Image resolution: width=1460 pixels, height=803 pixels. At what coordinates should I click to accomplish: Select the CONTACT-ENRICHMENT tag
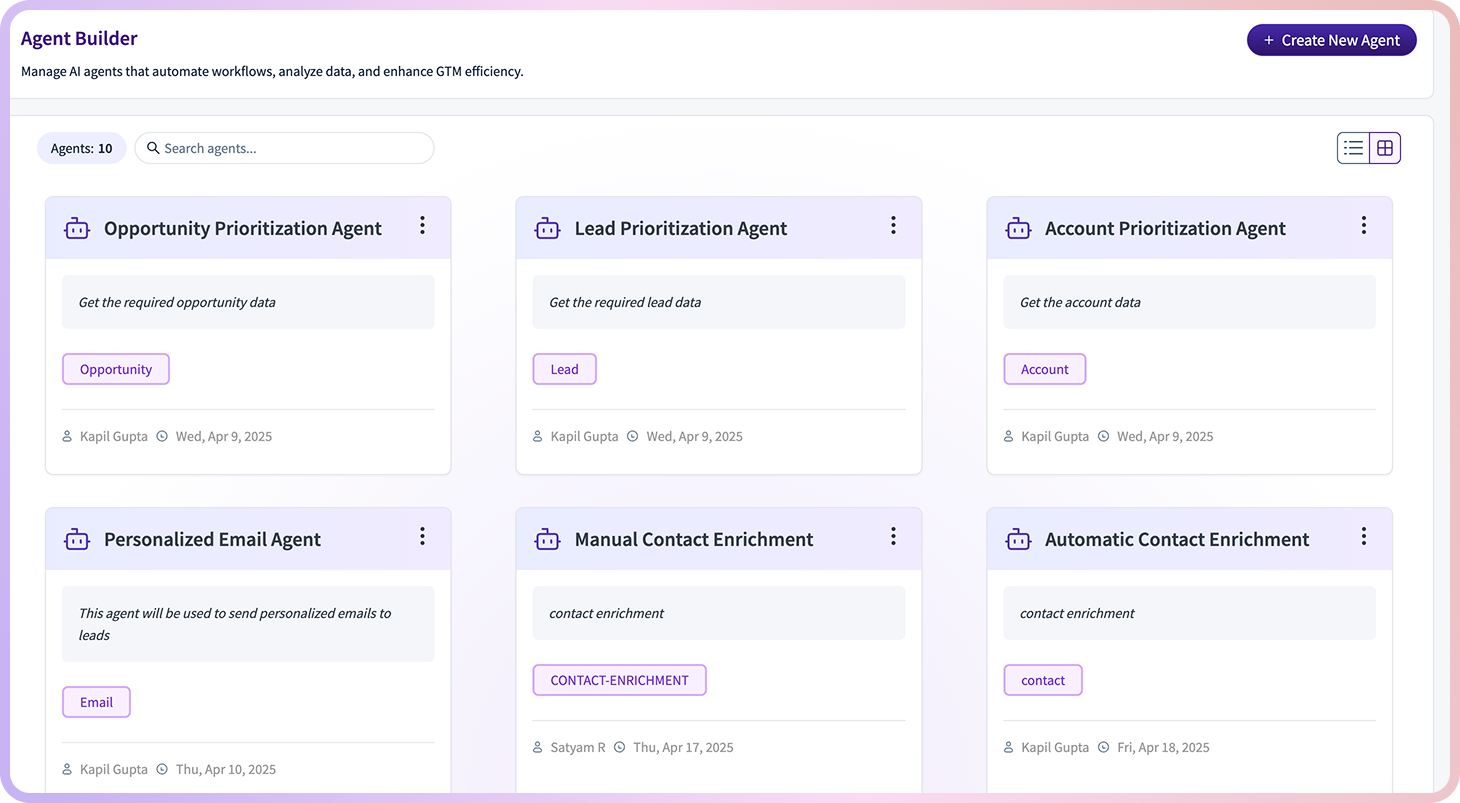[x=619, y=680]
